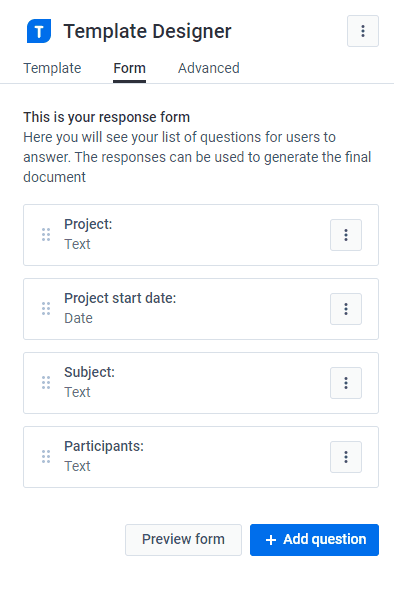Select the Project start date question card

coord(201,309)
